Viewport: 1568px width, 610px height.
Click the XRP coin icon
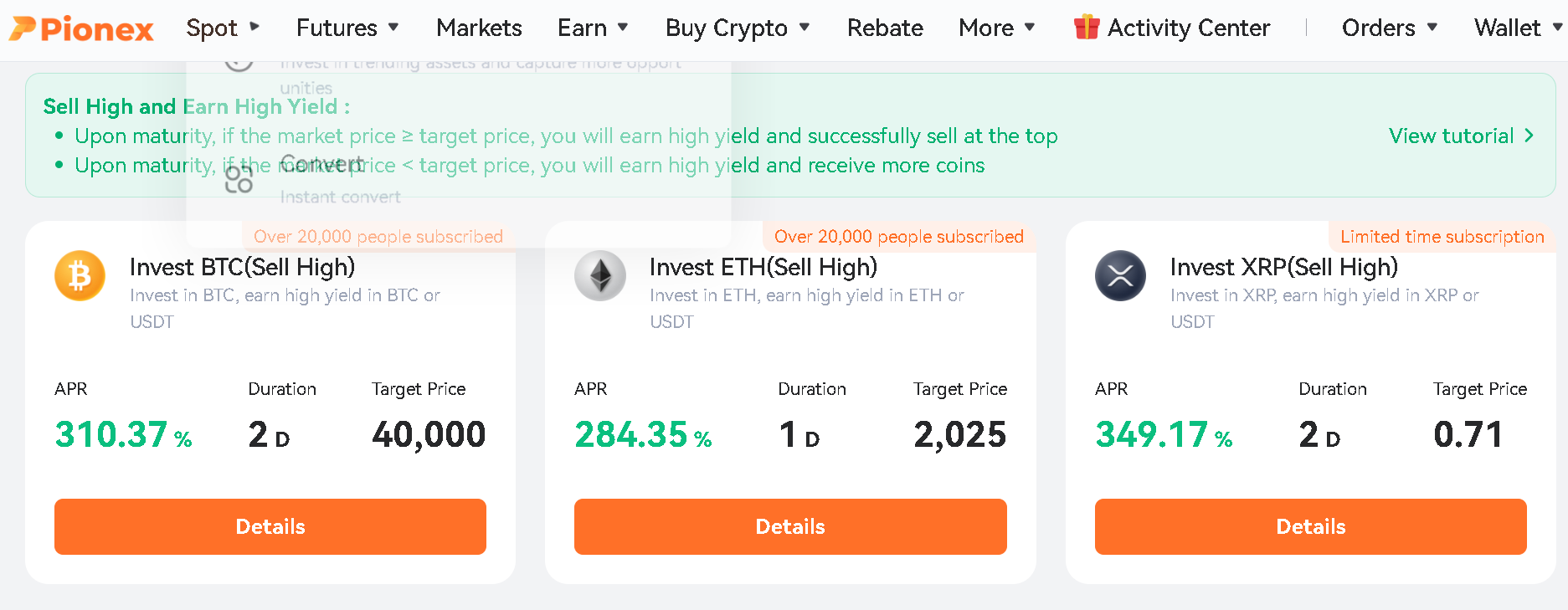tap(1120, 275)
